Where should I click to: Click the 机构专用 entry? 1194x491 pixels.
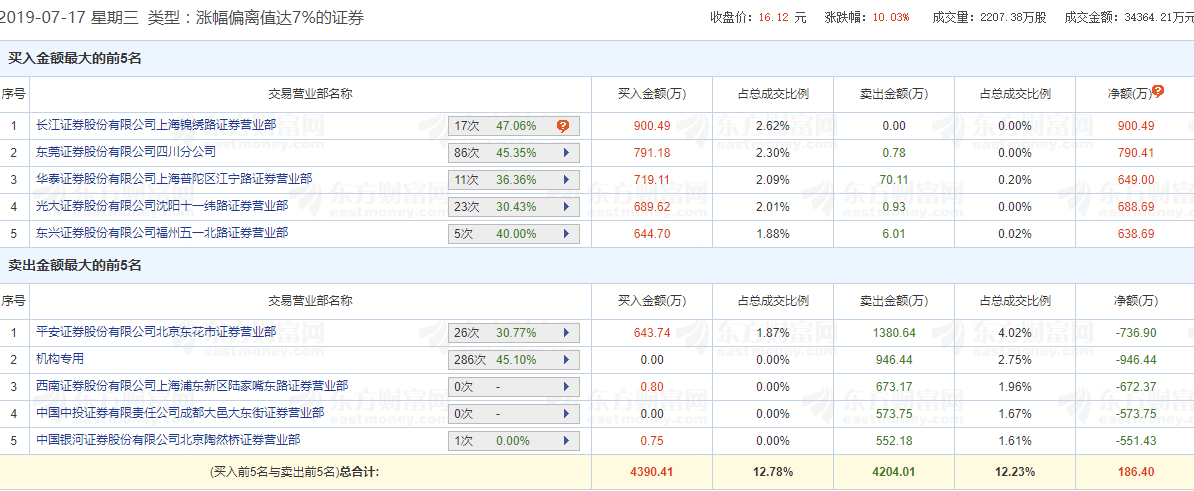click(x=60, y=360)
